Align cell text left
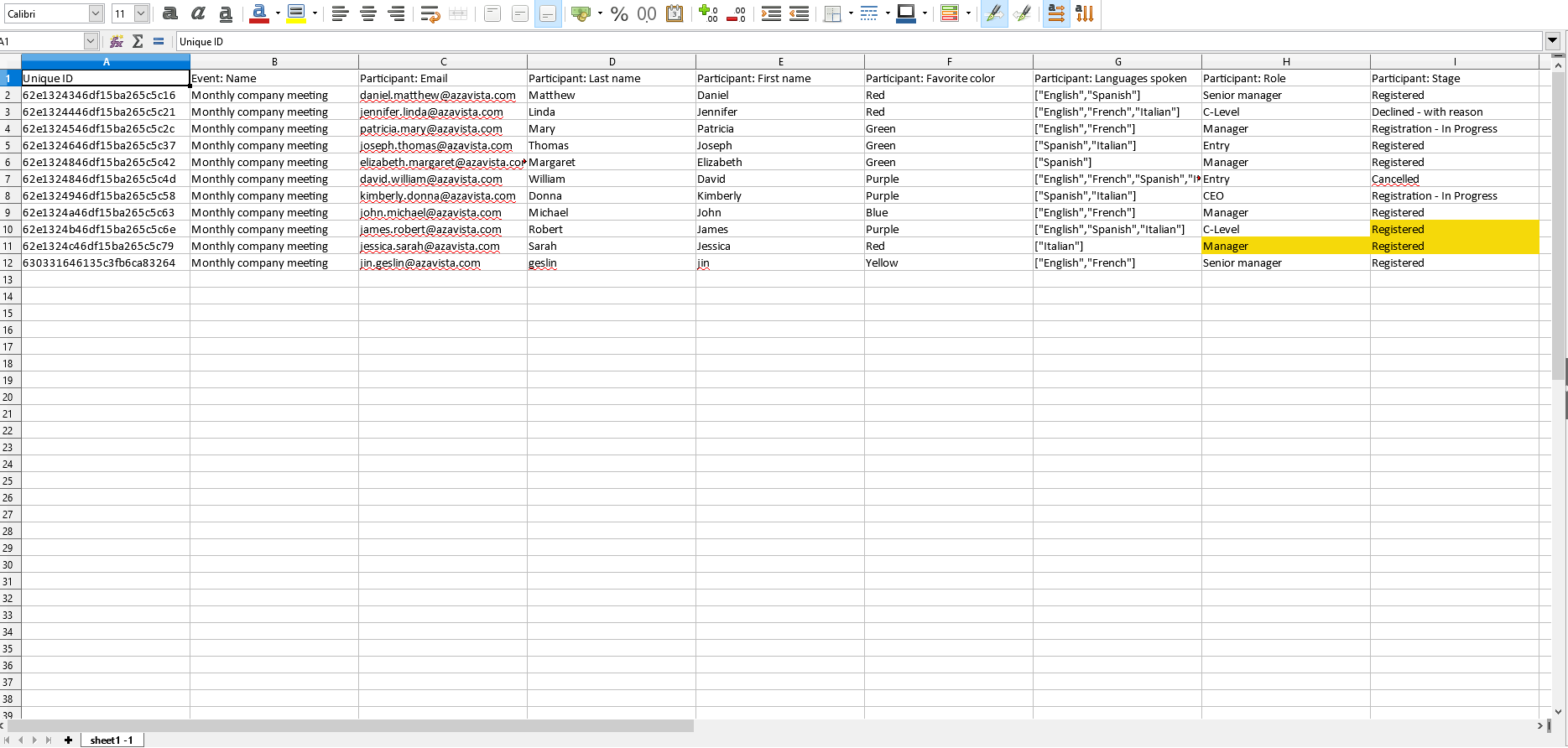The image size is (1568, 748). click(x=340, y=13)
